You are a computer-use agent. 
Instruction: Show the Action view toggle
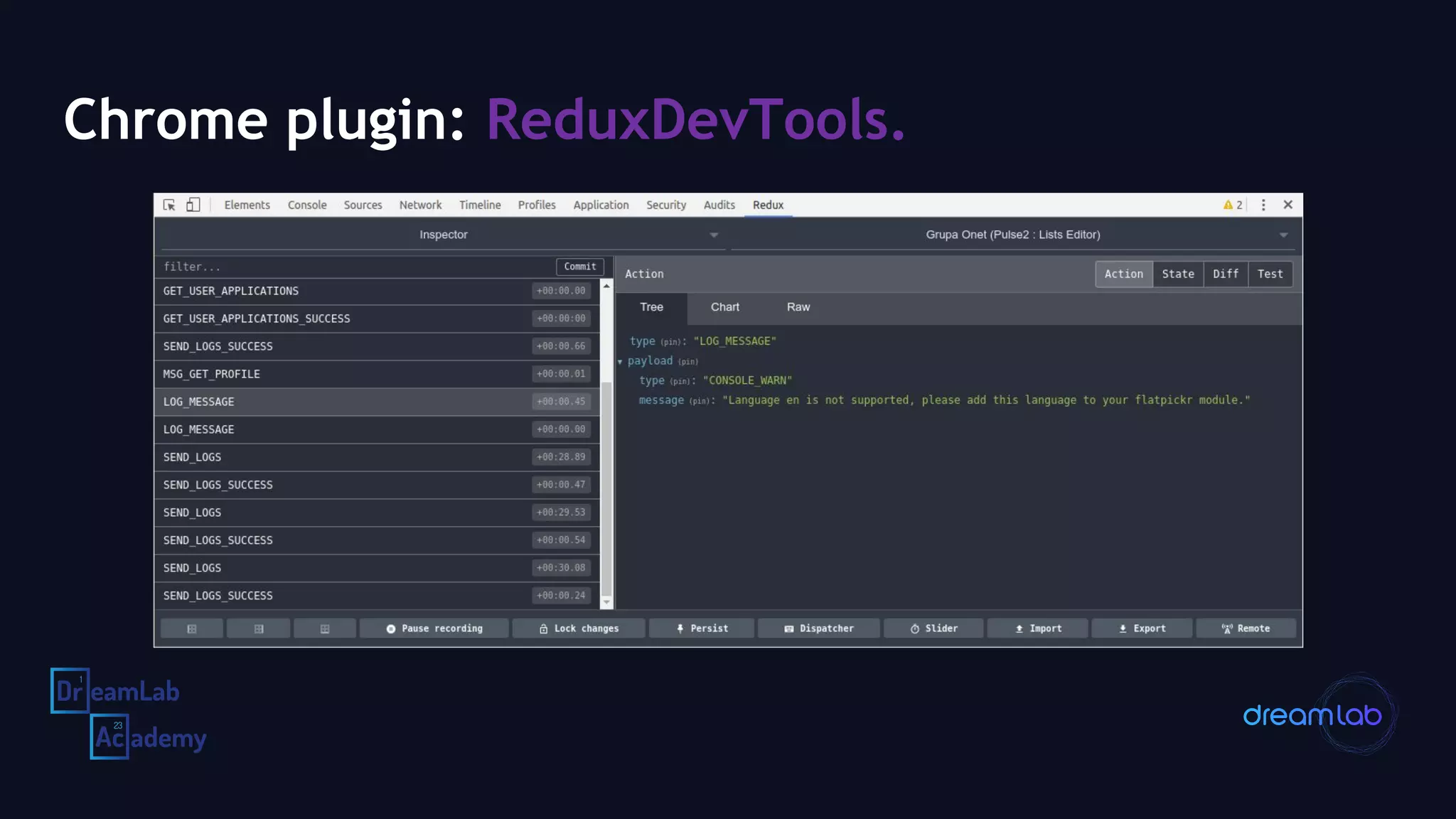[x=1124, y=274]
